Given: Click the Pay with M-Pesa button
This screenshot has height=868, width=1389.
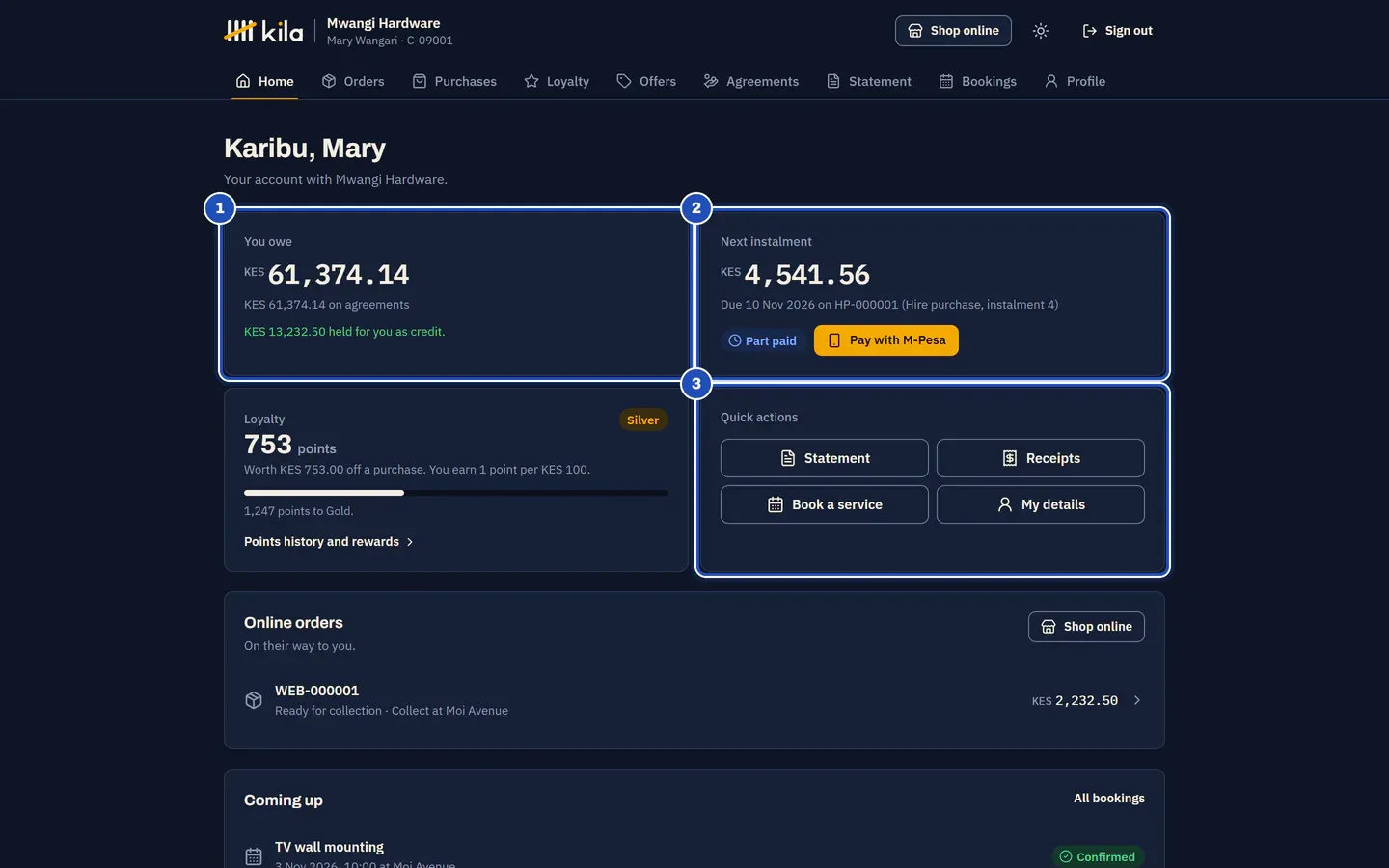Looking at the screenshot, I should click(x=886, y=340).
